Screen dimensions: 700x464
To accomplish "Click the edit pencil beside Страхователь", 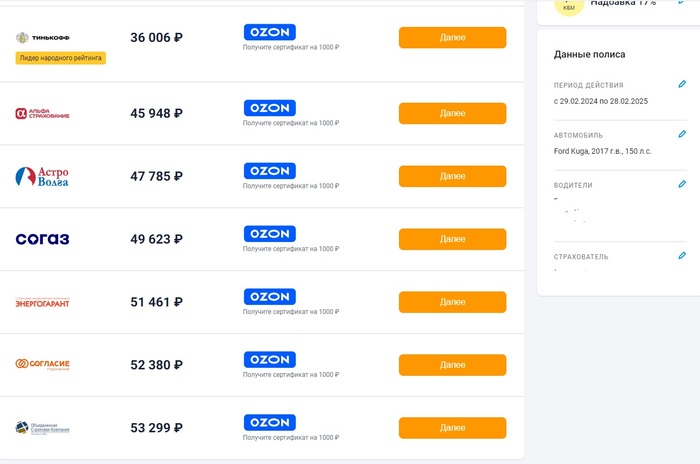I will click(682, 256).
